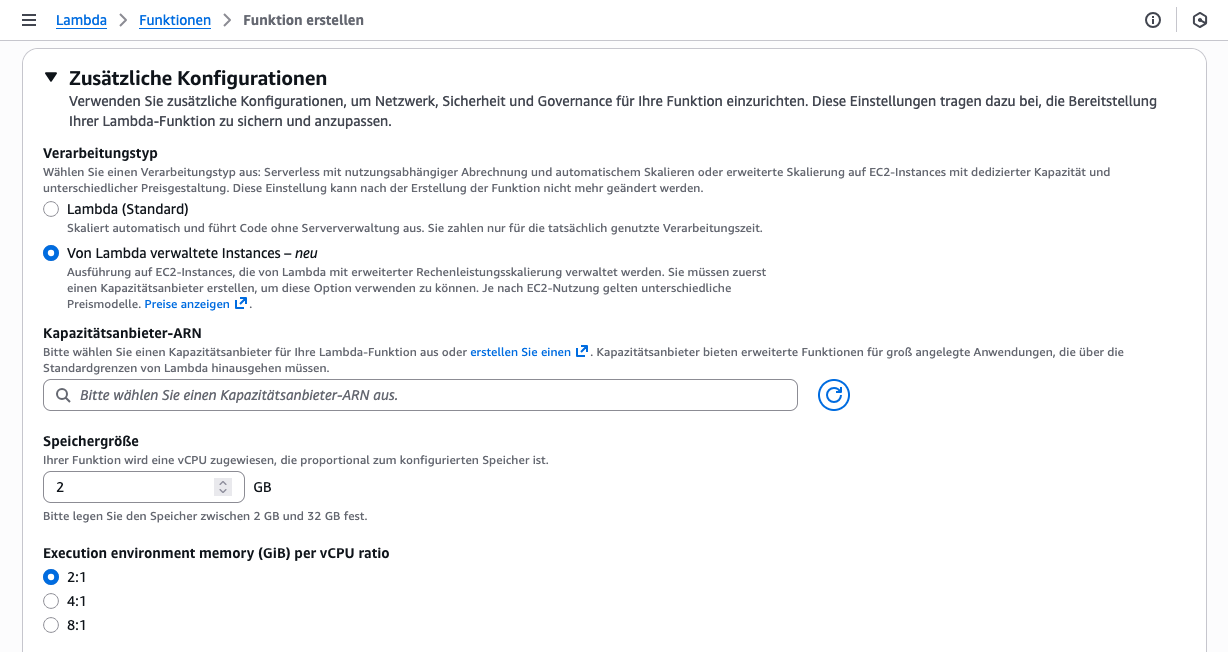1228x652 pixels.
Task: Open the Kapazitätsanbieter-ARN selection field
Action: click(x=430, y=395)
